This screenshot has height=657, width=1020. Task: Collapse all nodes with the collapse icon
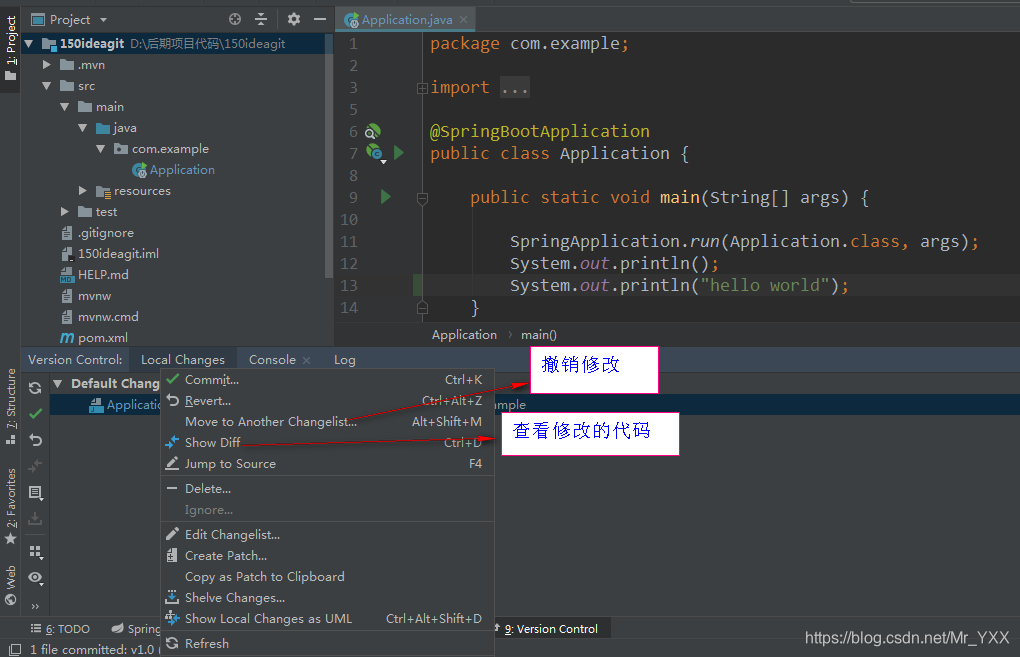pos(262,18)
